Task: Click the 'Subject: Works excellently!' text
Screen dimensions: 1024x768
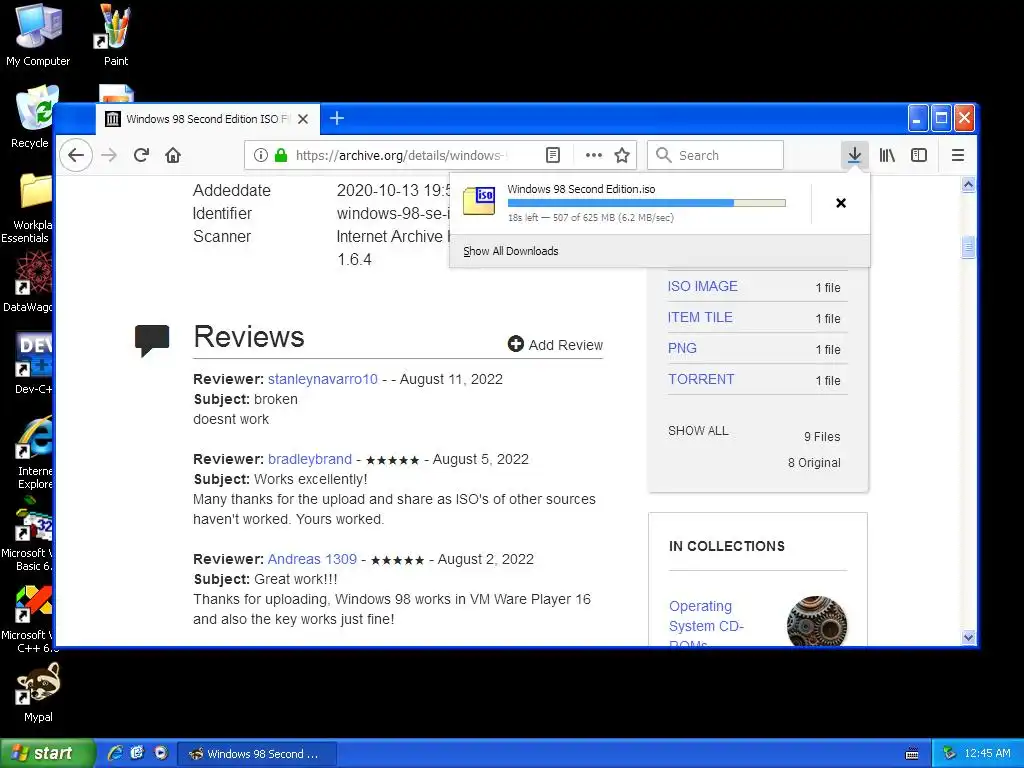Action: point(280,479)
